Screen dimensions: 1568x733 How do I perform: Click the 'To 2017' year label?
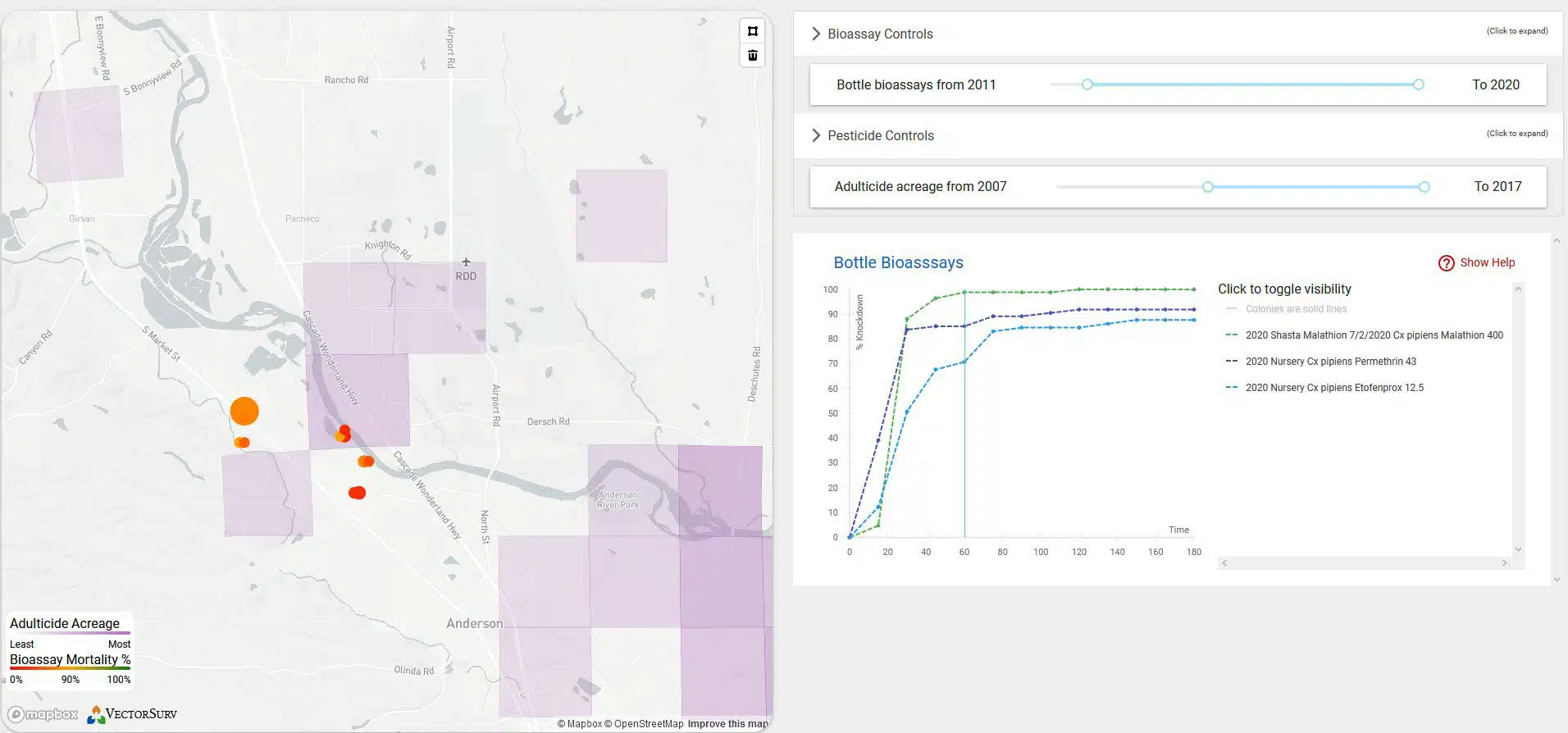pyautogui.click(x=1497, y=186)
